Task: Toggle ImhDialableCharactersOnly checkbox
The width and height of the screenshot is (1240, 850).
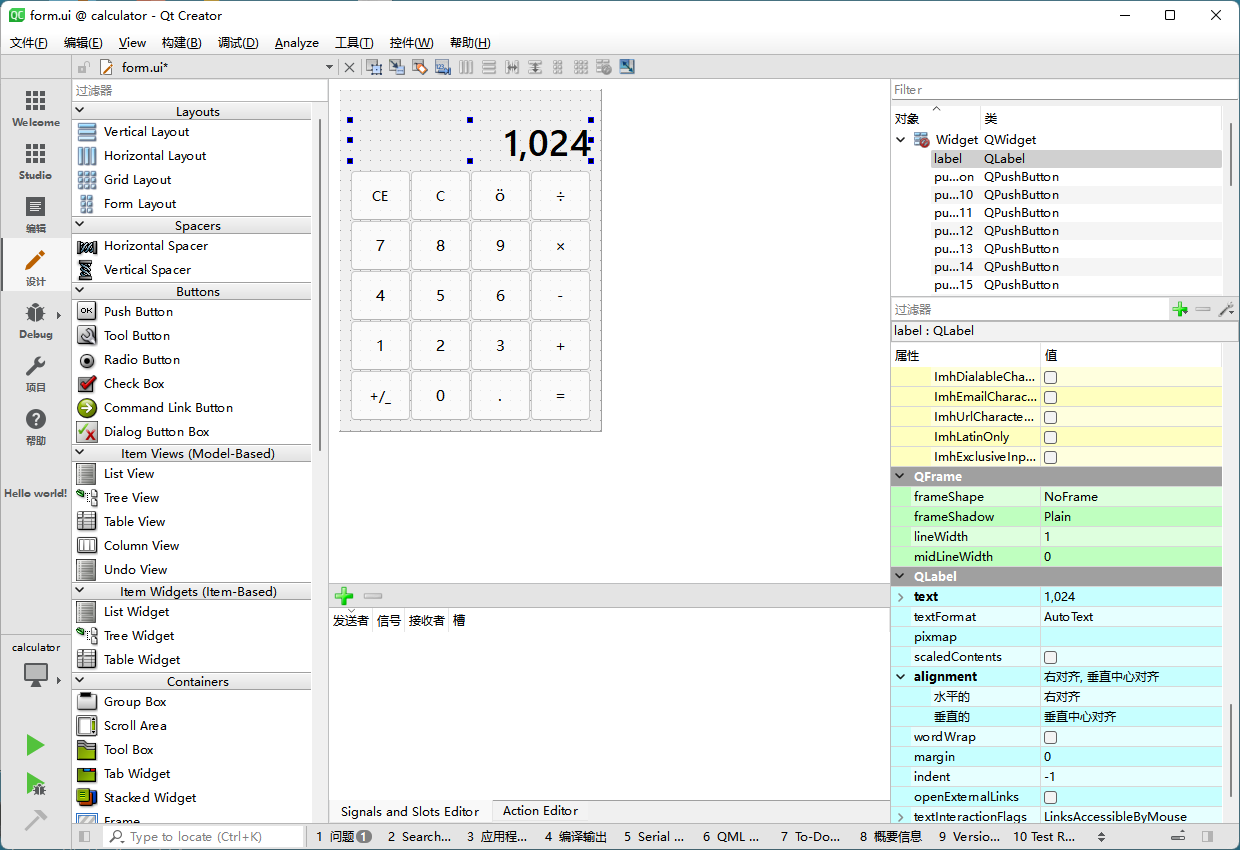Action: 1051,377
